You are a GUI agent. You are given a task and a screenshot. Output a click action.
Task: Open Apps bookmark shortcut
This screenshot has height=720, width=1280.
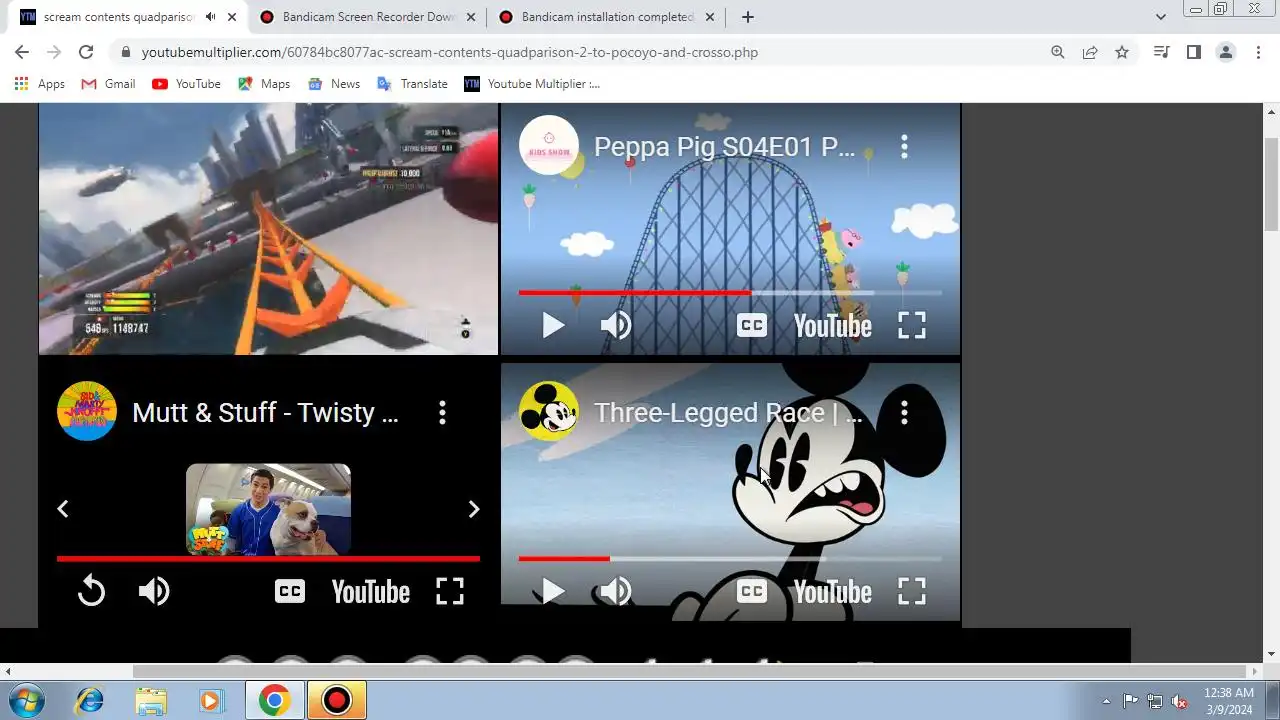coord(40,84)
